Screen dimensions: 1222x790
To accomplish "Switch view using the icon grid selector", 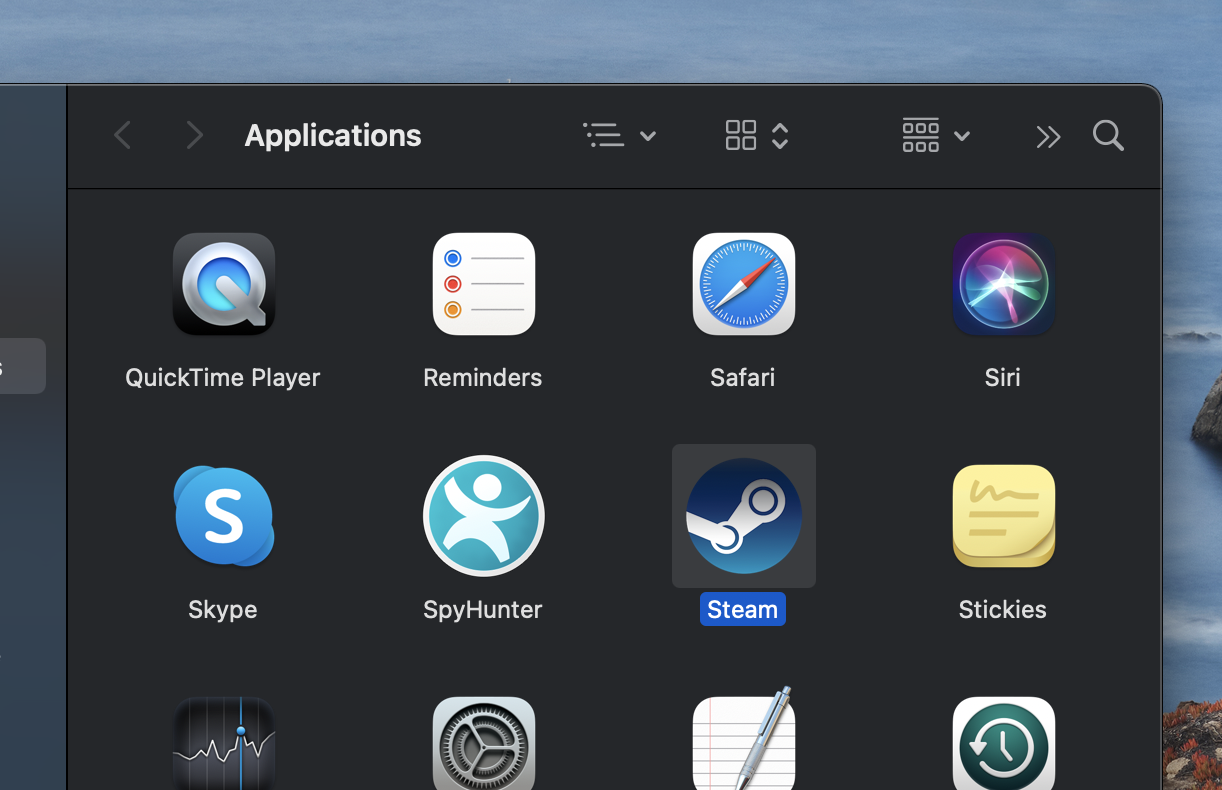I will (x=757, y=135).
